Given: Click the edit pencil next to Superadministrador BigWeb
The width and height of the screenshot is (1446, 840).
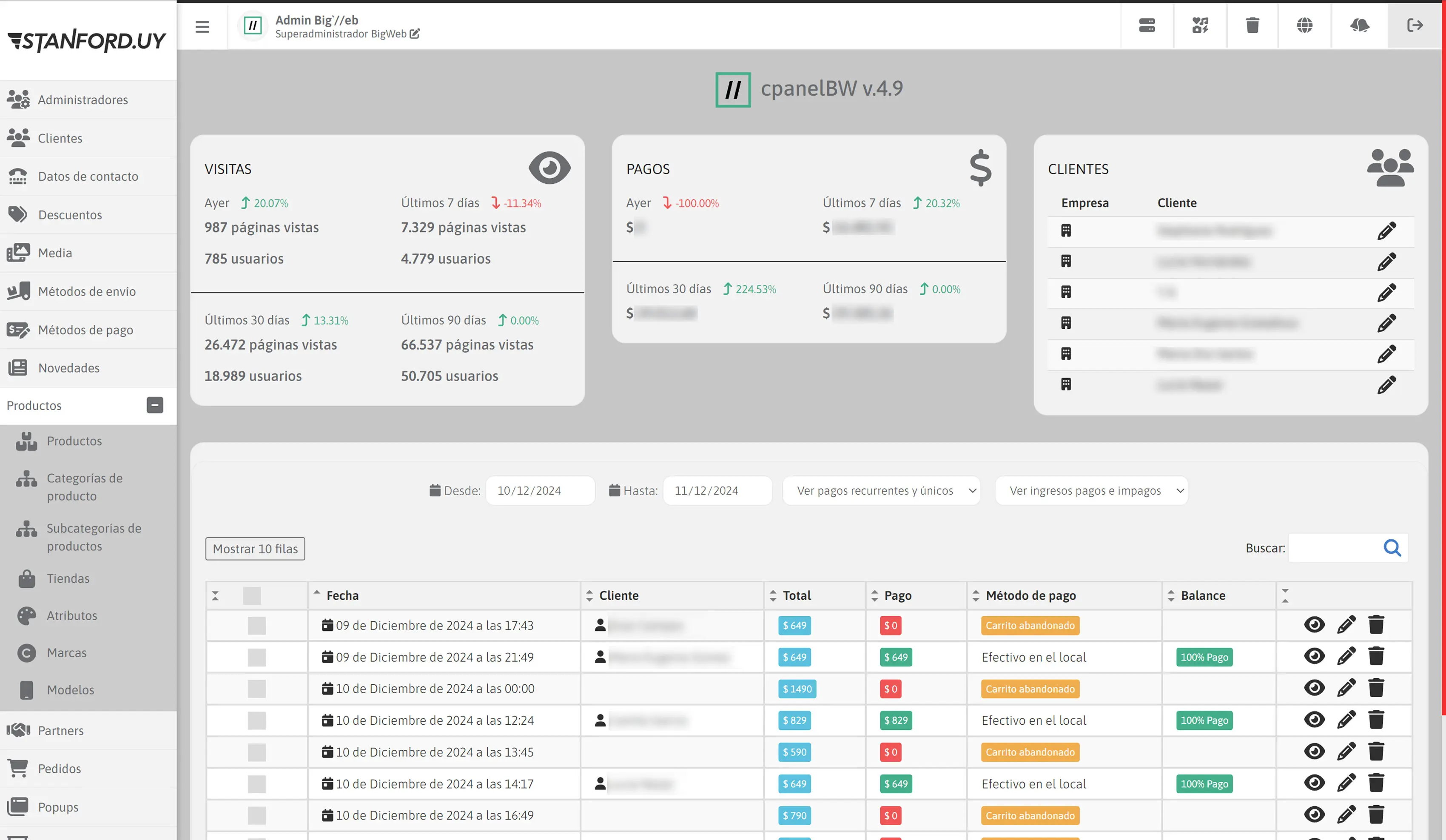Looking at the screenshot, I should coord(415,34).
